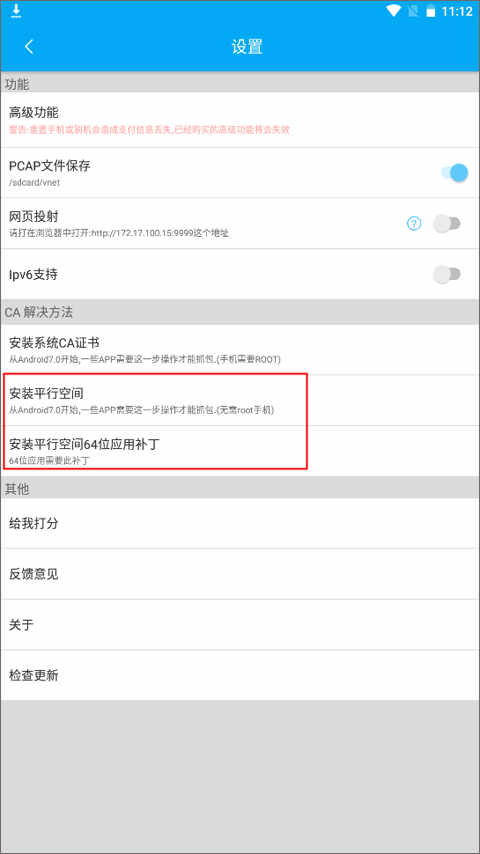Tap 给我打分 to rate
Viewport: 480px width, 854px height.
click(x=240, y=523)
